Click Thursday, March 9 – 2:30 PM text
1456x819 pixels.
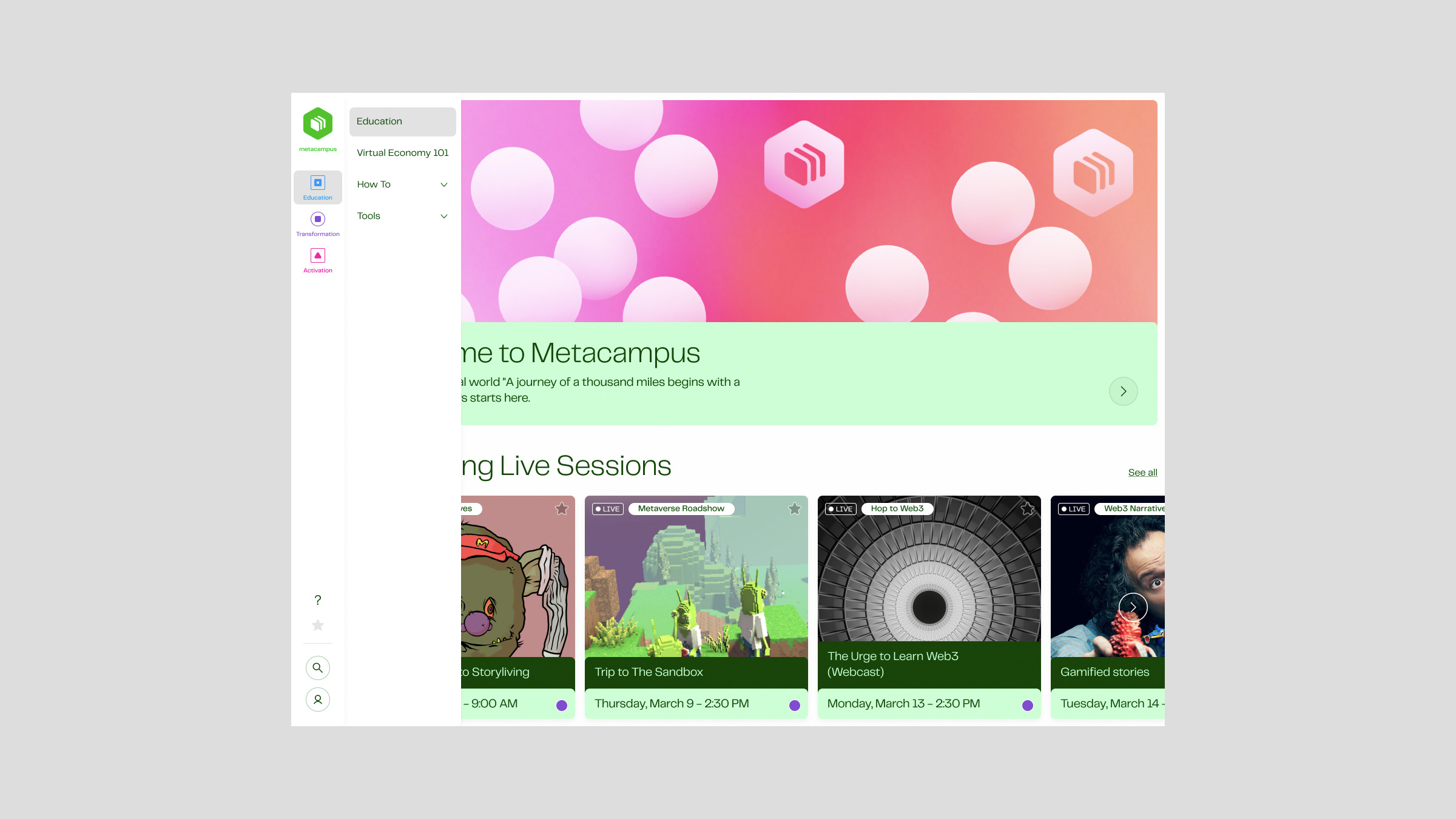[672, 704]
